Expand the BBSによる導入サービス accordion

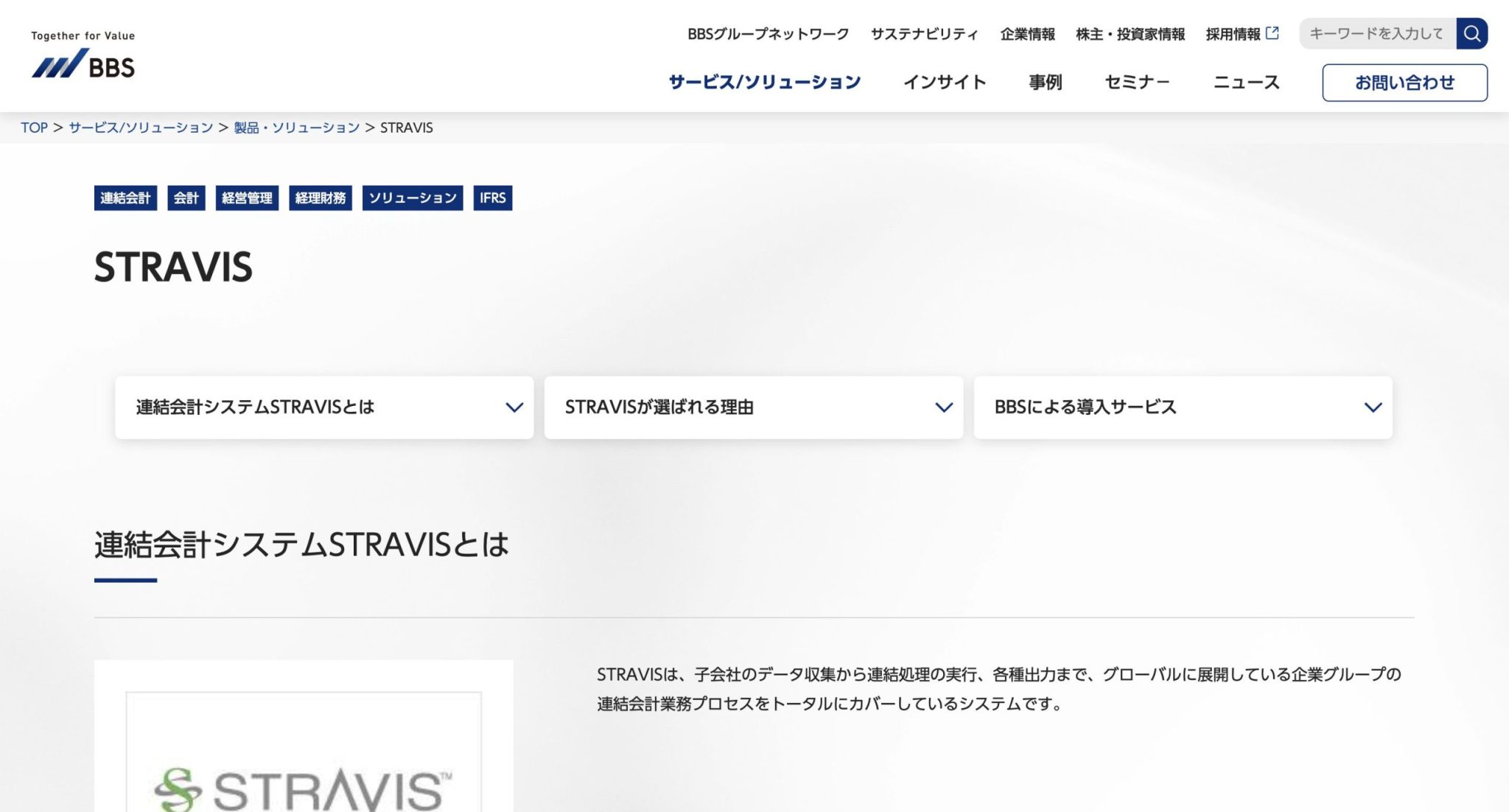point(1183,407)
